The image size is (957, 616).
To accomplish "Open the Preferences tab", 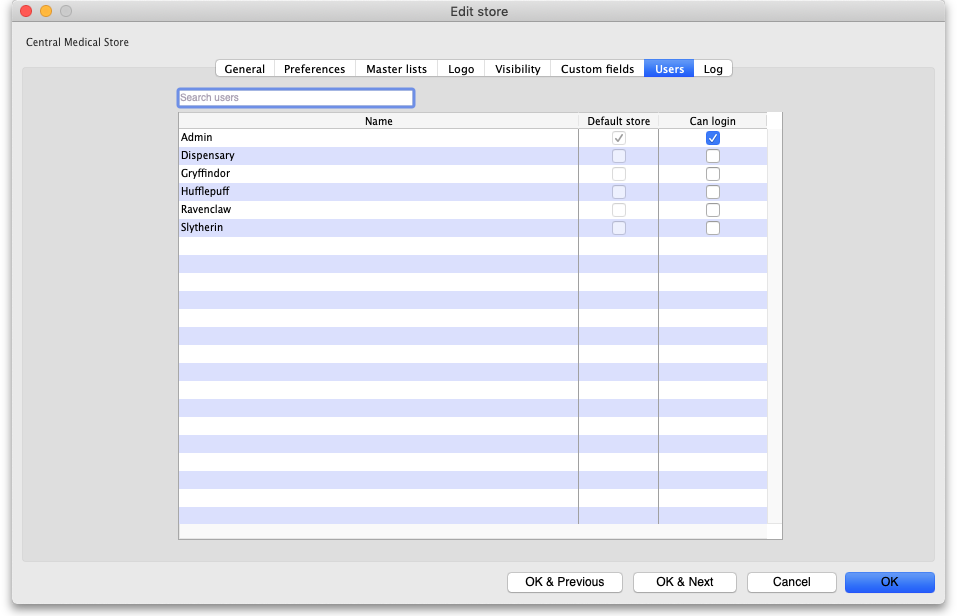I will tap(314, 69).
